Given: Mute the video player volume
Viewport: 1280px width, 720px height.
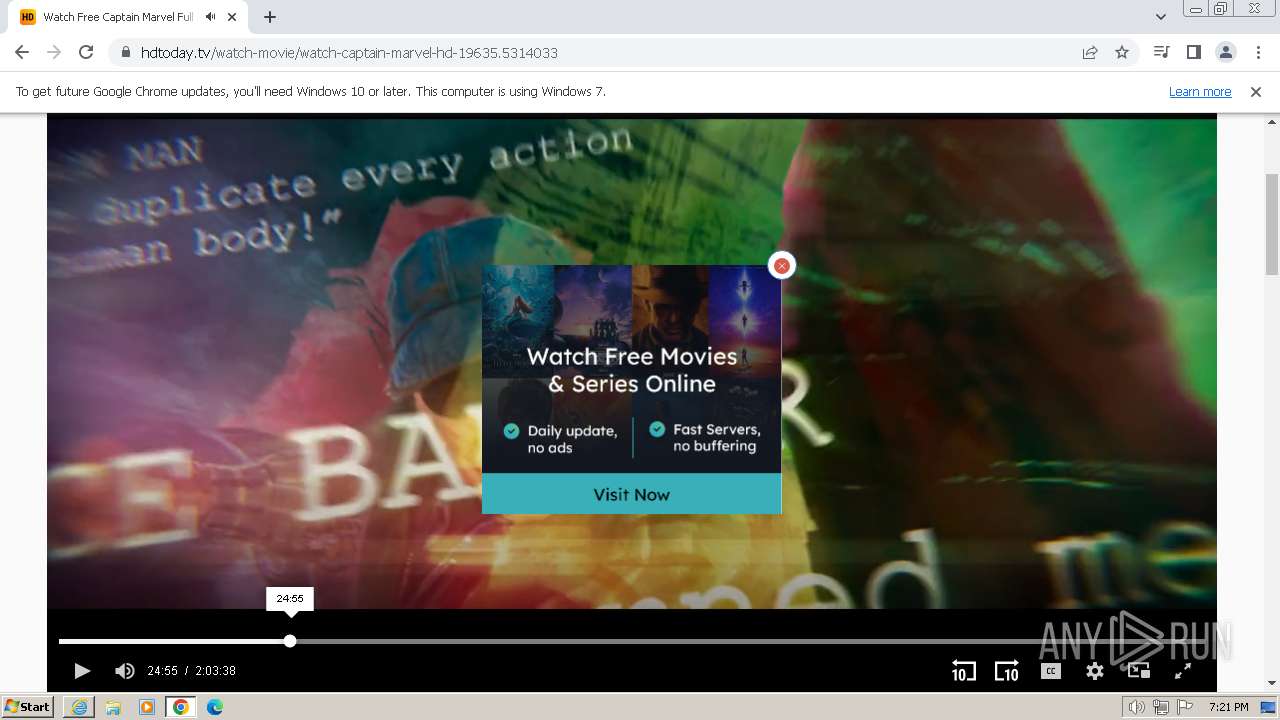Looking at the screenshot, I should coord(125,671).
